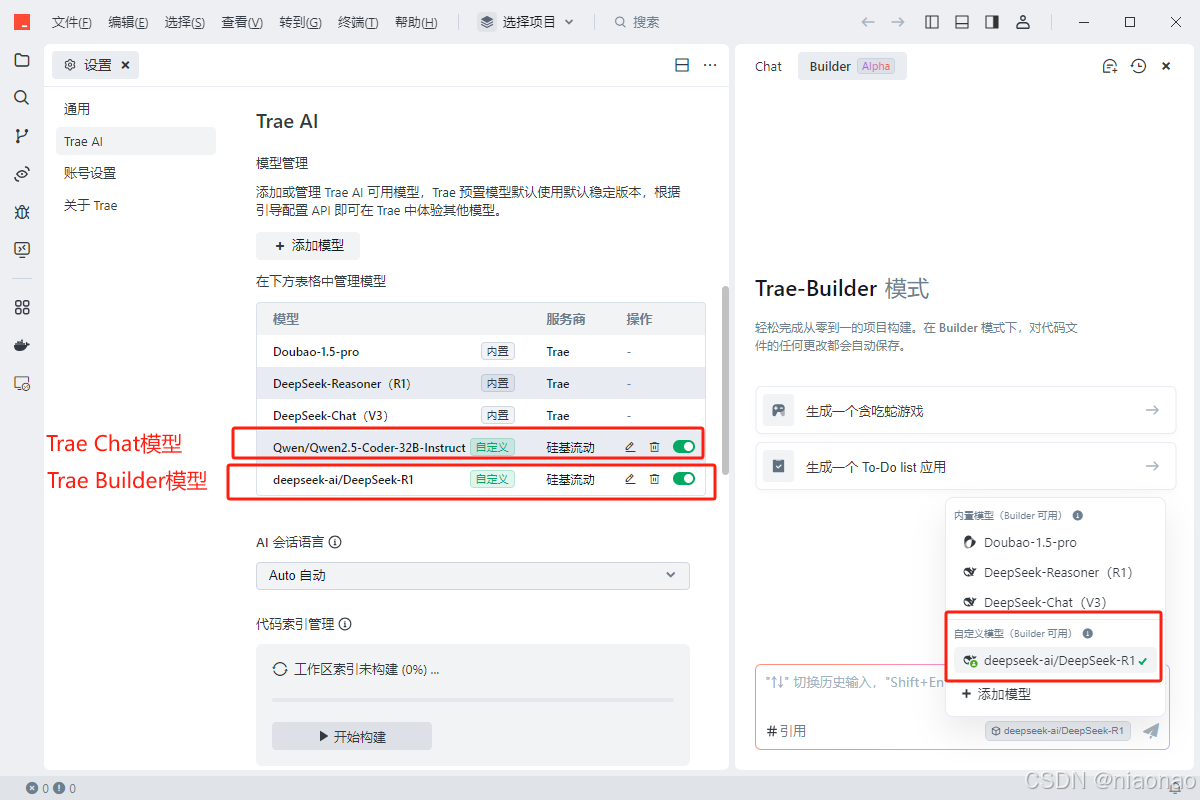Choose the 生成一个贪吃蛇游戏 suggestion
Viewport: 1200px width, 800px height.
click(966, 410)
